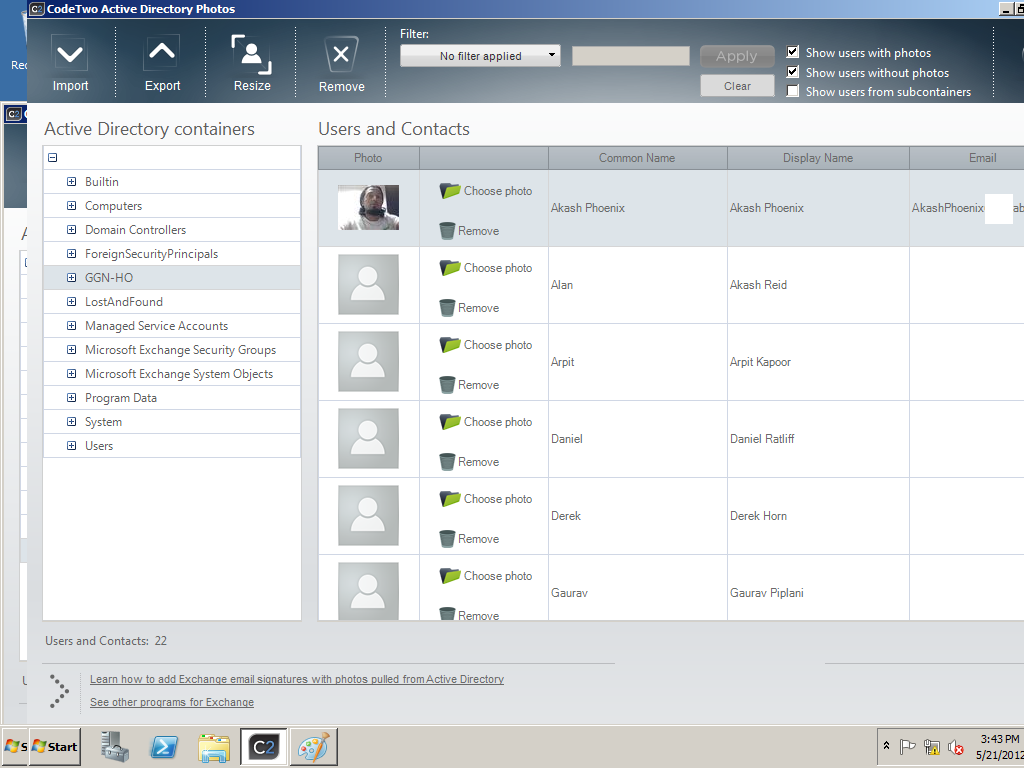The width and height of the screenshot is (1024, 768).
Task: Open Paint from the taskbar
Action: click(313, 746)
